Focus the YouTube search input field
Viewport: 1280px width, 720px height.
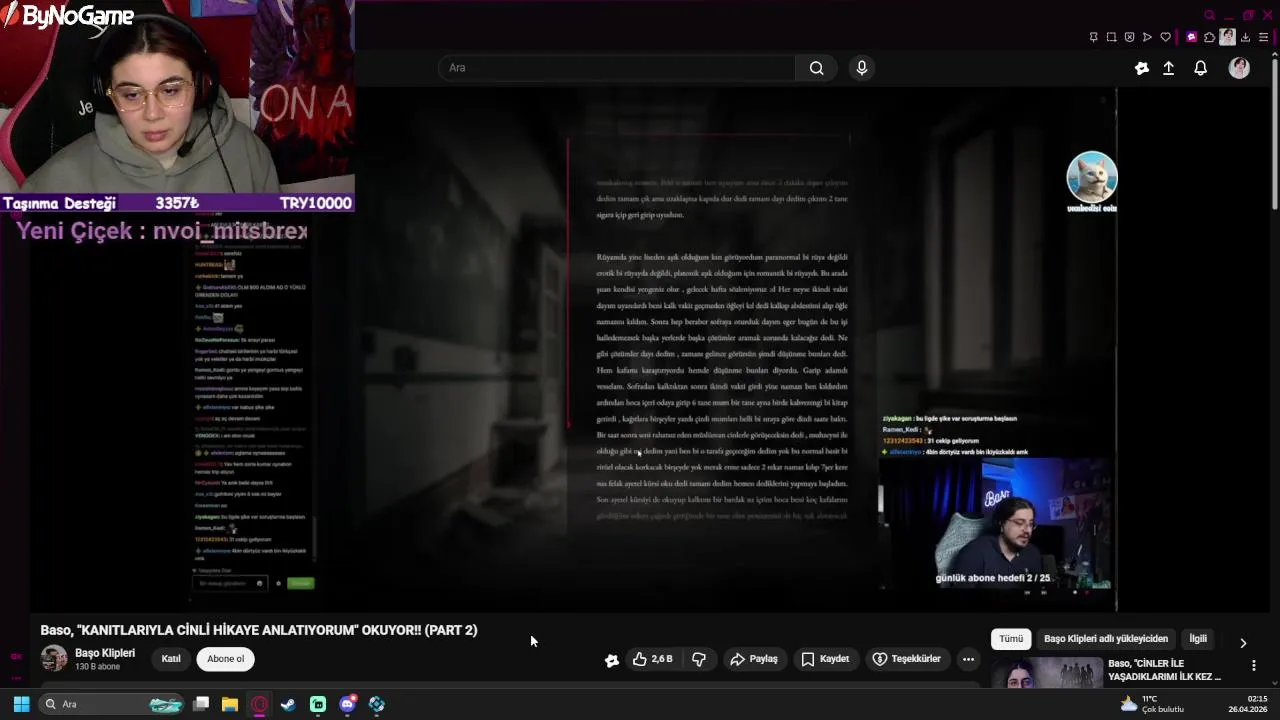coord(617,68)
